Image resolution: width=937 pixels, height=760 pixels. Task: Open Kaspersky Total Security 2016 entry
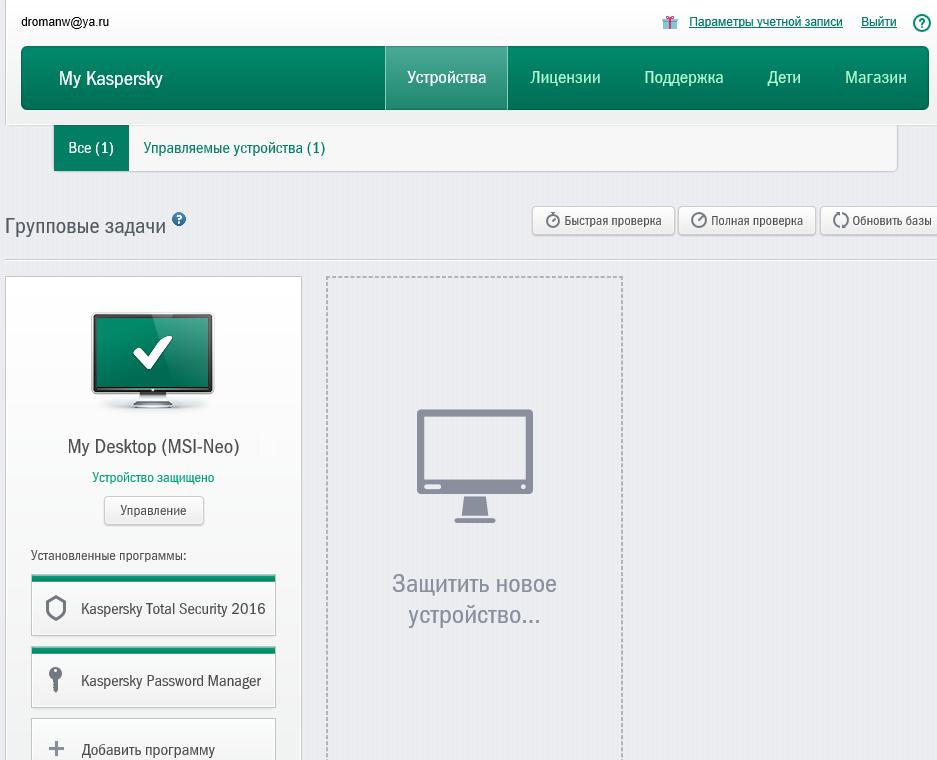(154, 605)
